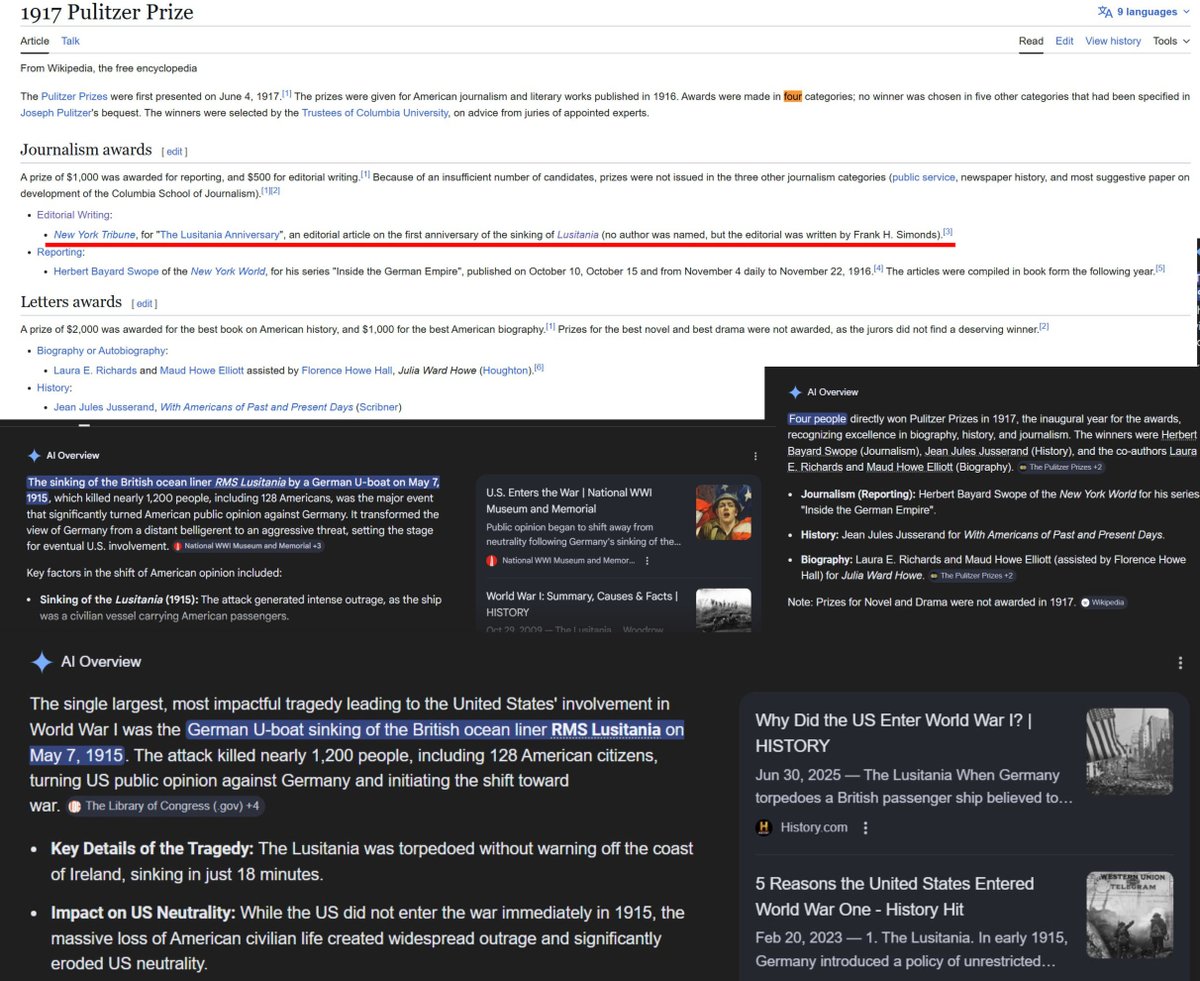
Task: Follow the Maud Howe Elliott Wikipedia link
Action: [204, 370]
